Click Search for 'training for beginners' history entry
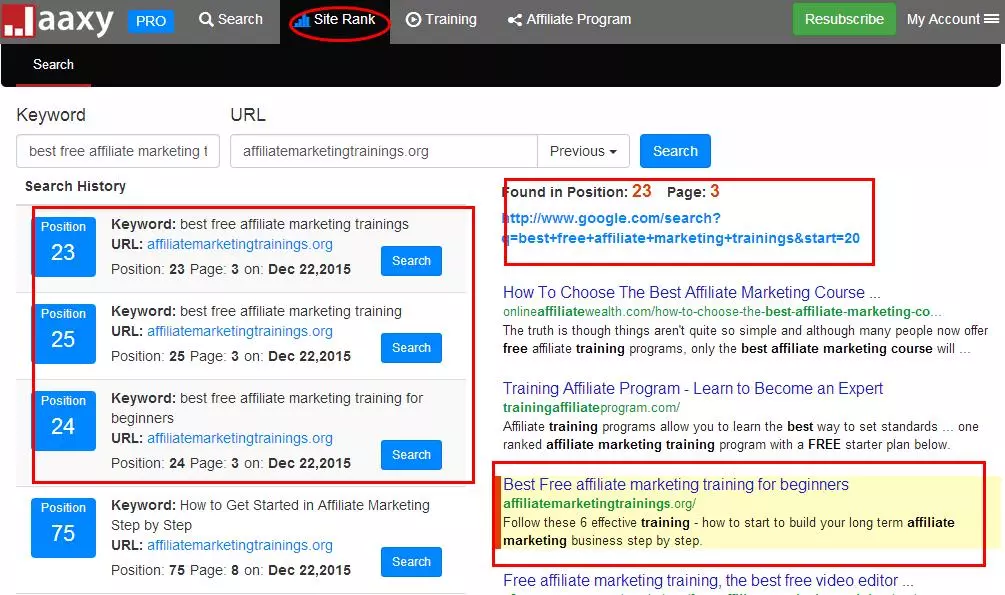Image resolution: width=1005 pixels, height=595 pixels. point(411,455)
